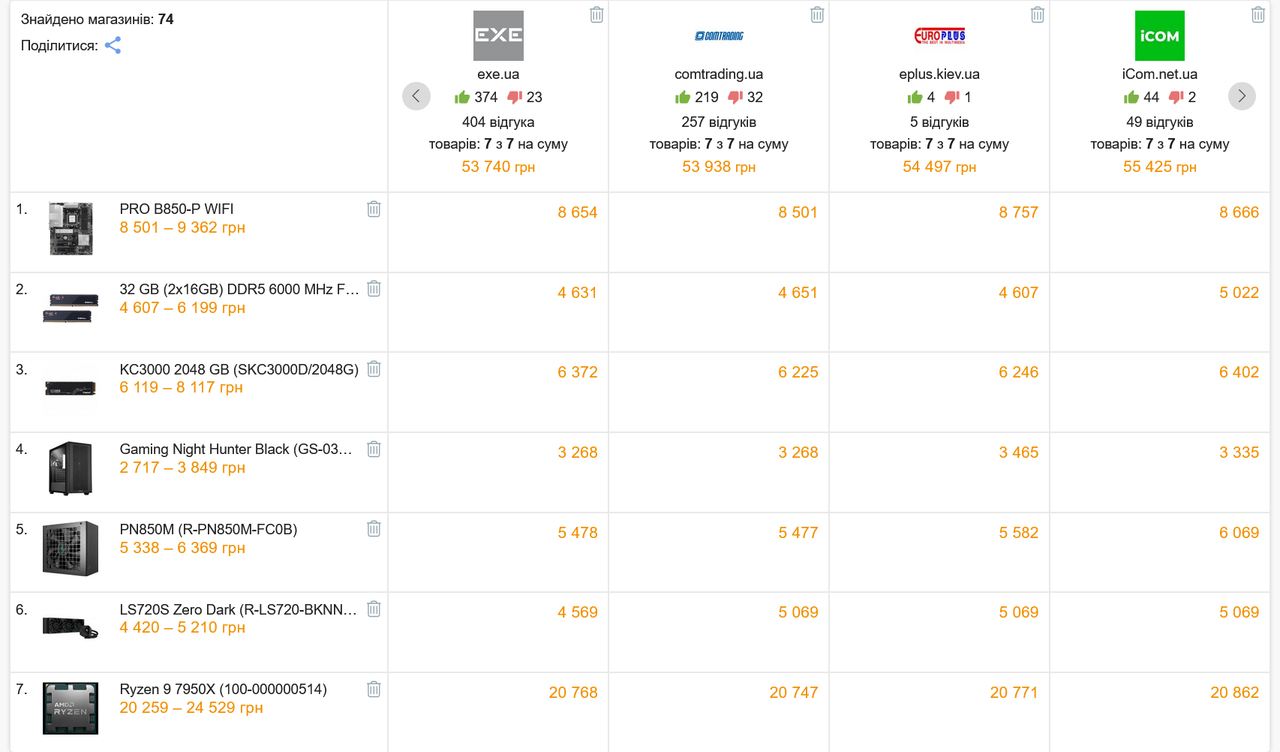
Task: Open comtrading.ua 257 відгуків reviews
Action: (x=719, y=122)
